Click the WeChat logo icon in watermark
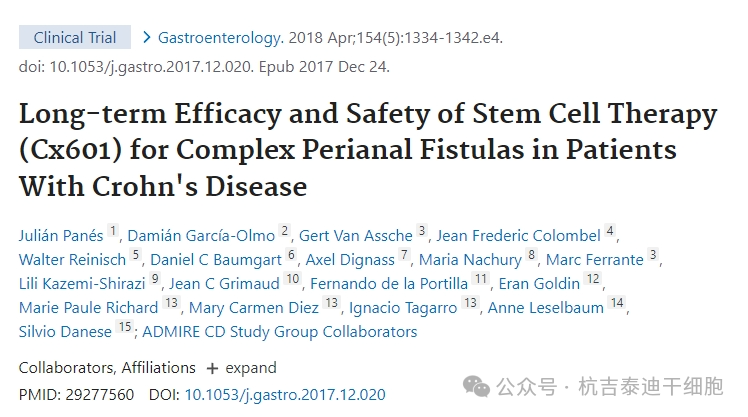This screenshot has width=748, height=417. pyautogui.click(x=479, y=385)
